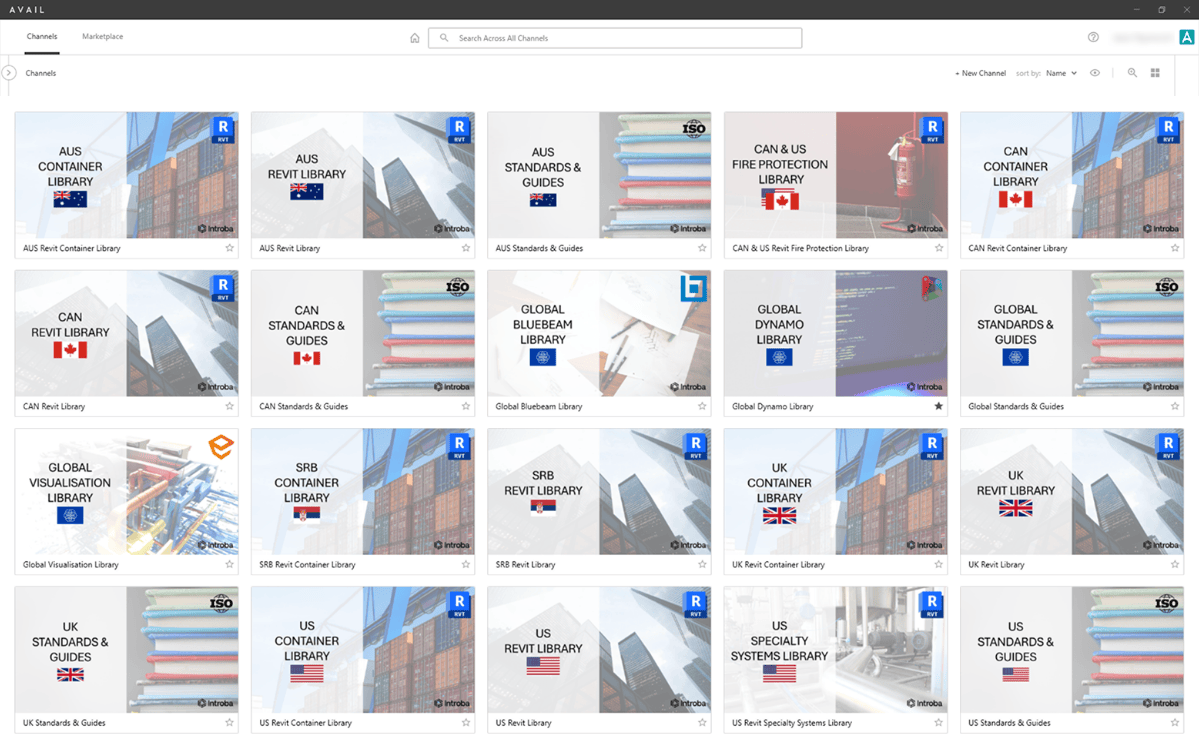
Task: Star the Global Visualisation Library channel
Action: coord(229,564)
